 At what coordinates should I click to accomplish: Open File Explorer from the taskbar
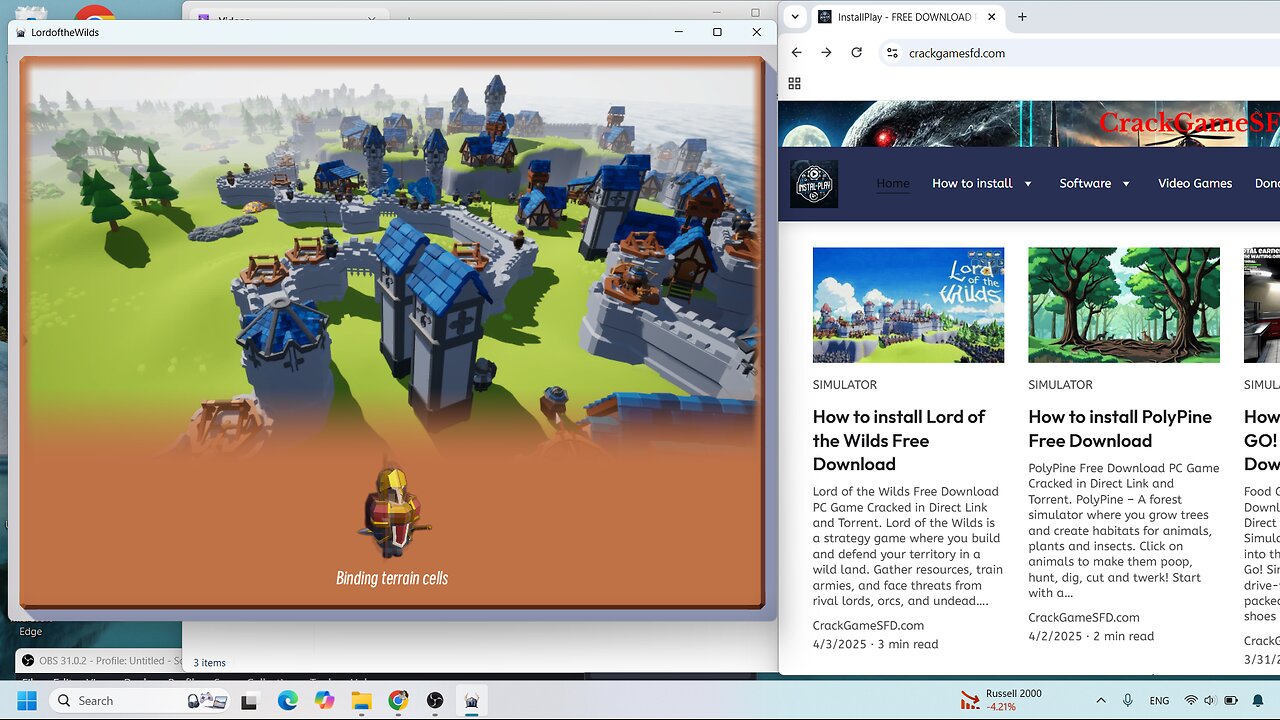(x=361, y=701)
